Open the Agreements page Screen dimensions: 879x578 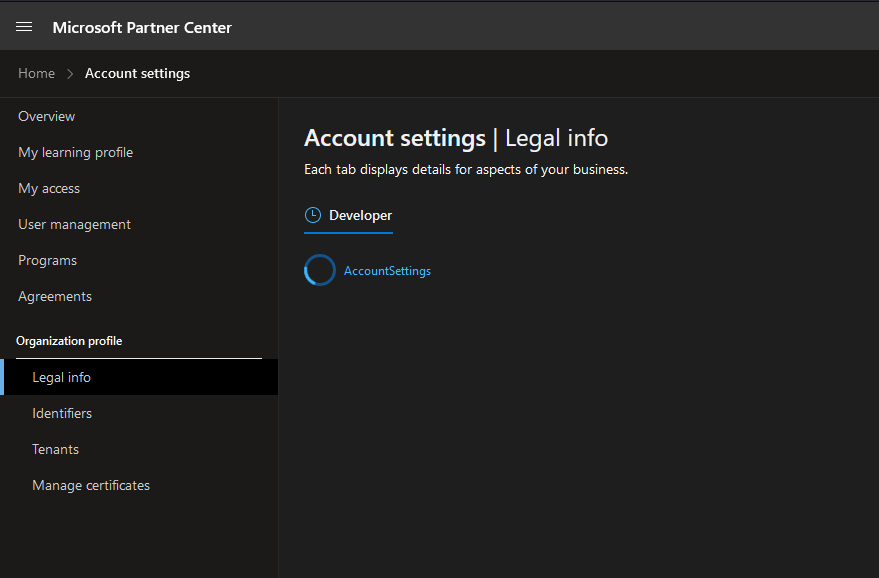click(55, 296)
